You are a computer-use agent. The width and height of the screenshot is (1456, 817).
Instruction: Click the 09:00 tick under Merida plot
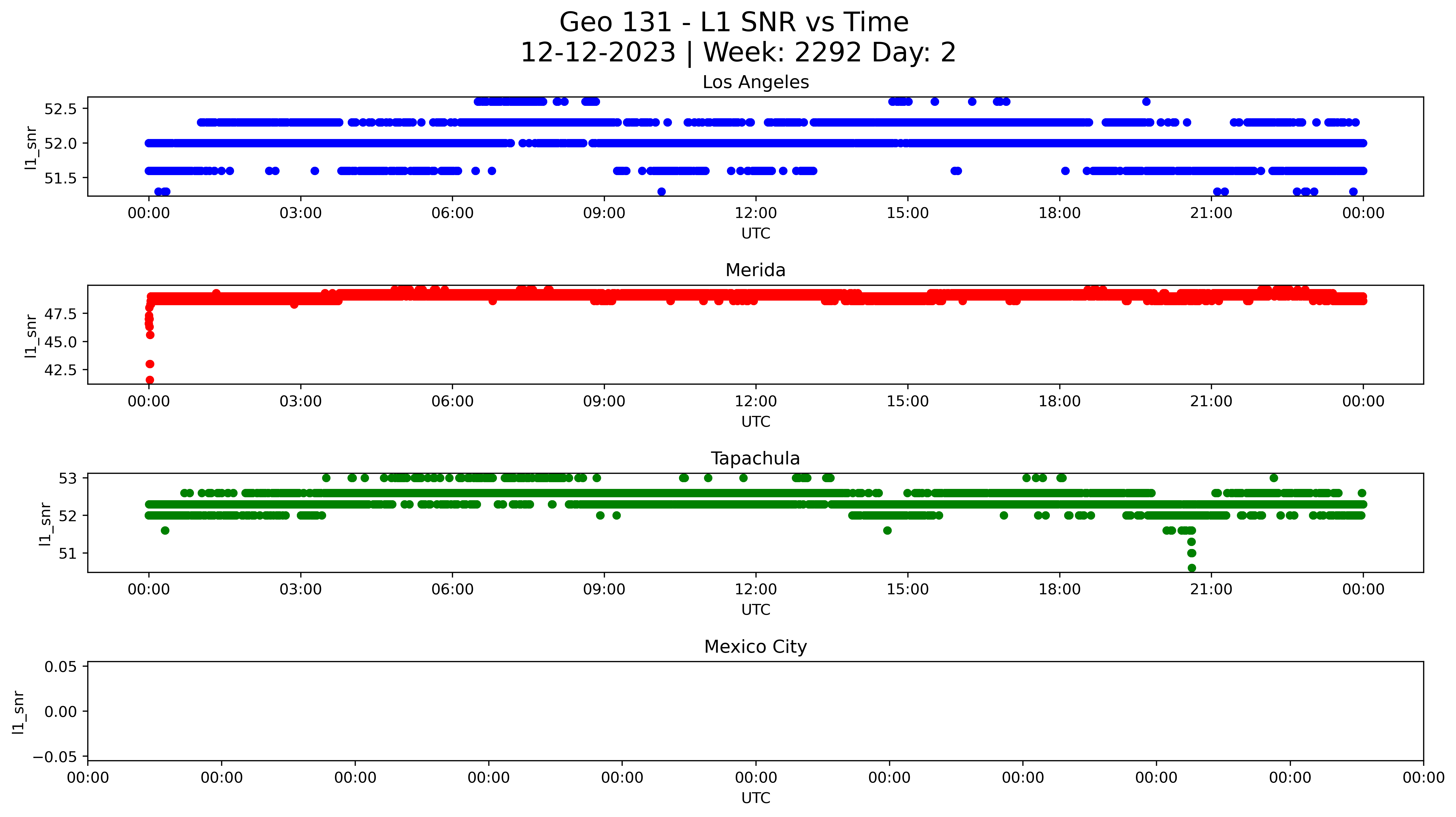pyautogui.click(x=604, y=401)
